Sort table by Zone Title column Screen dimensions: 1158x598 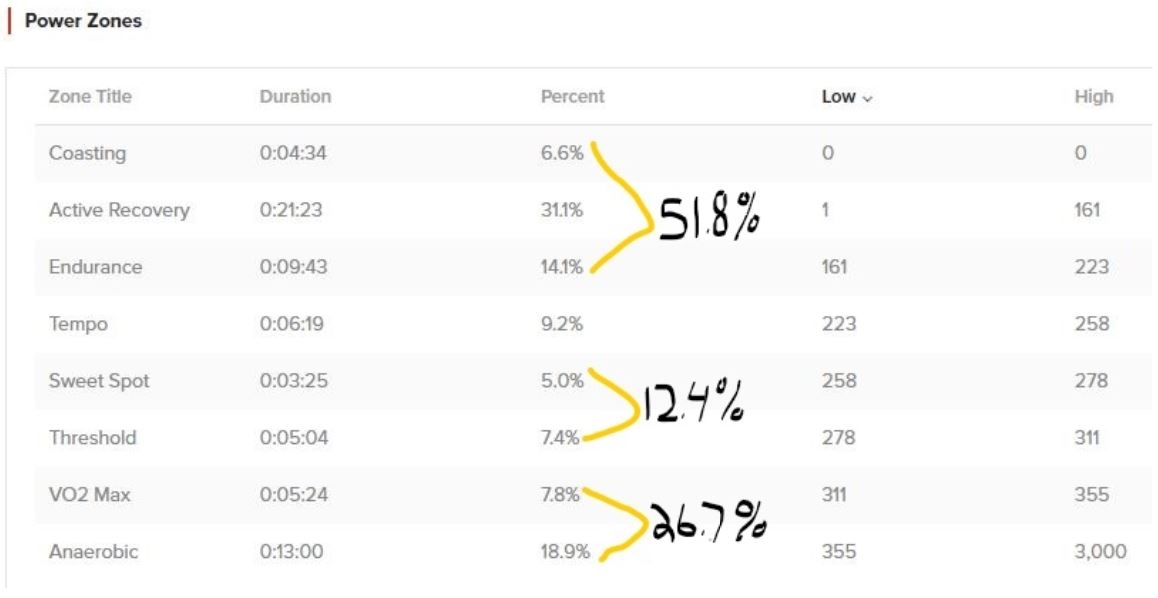tap(90, 97)
